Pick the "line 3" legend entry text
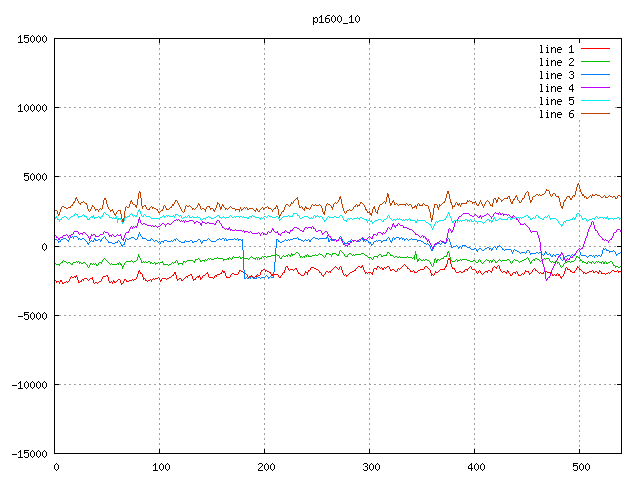Image resolution: width=640 pixels, height=480 pixels. [557, 75]
